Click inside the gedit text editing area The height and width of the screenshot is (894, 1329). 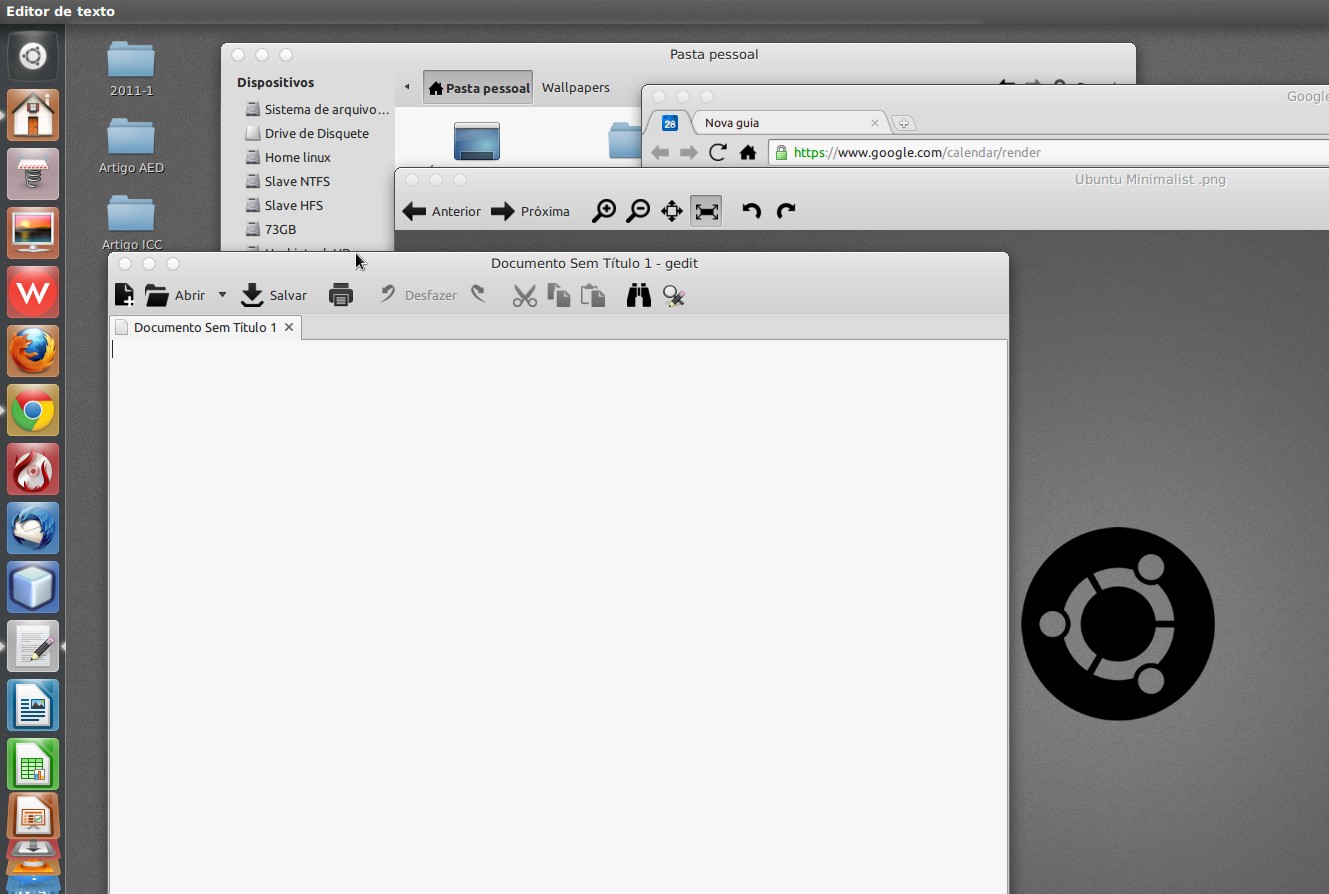[x=558, y=616]
